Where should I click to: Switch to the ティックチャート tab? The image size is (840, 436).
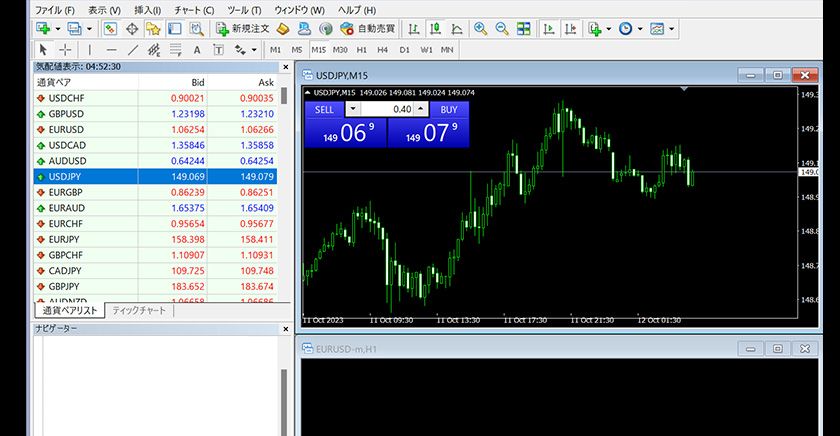[x=140, y=311]
